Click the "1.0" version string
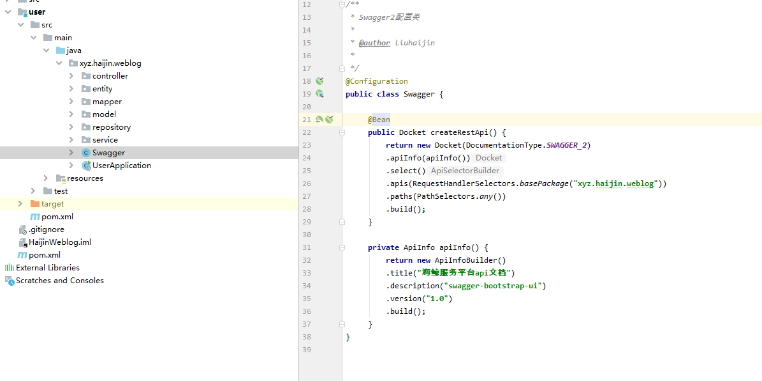This screenshot has width=762, height=381. 437,298
